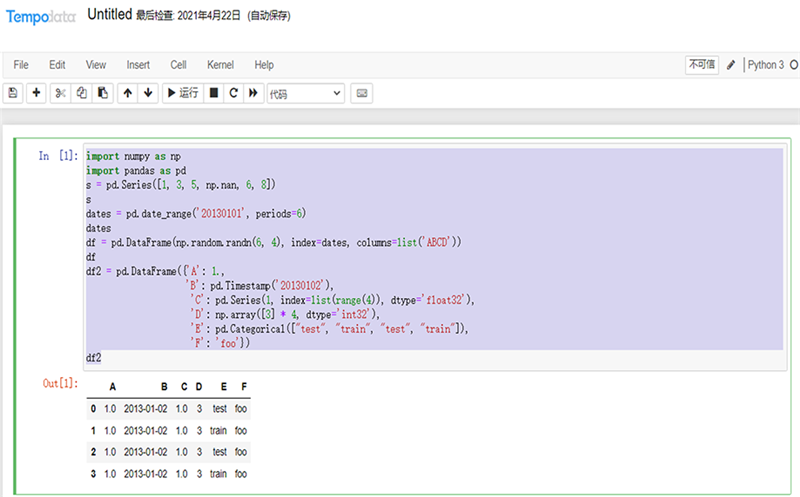Click the save notebook icon
Image resolution: width=800 pixels, height=497 pixels.
(x=13, y=93)
